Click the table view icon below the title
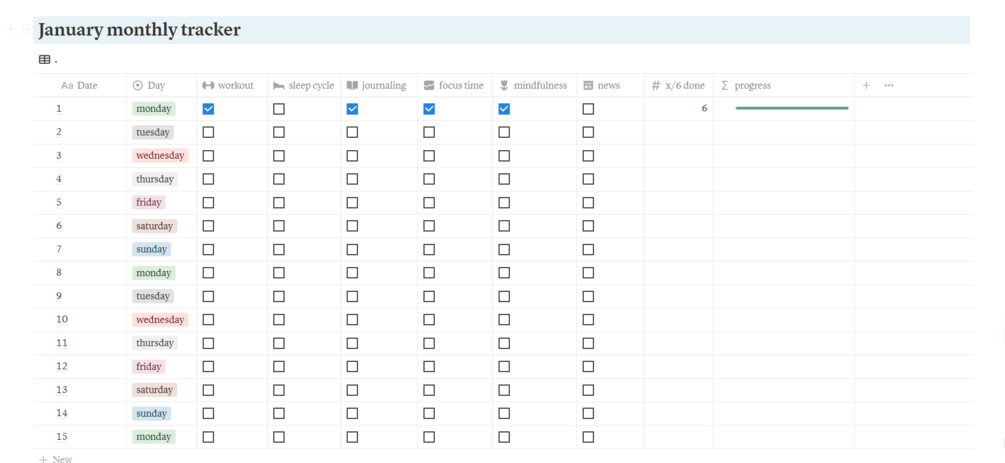This screenshot has height=463, width=1005. 44,60
